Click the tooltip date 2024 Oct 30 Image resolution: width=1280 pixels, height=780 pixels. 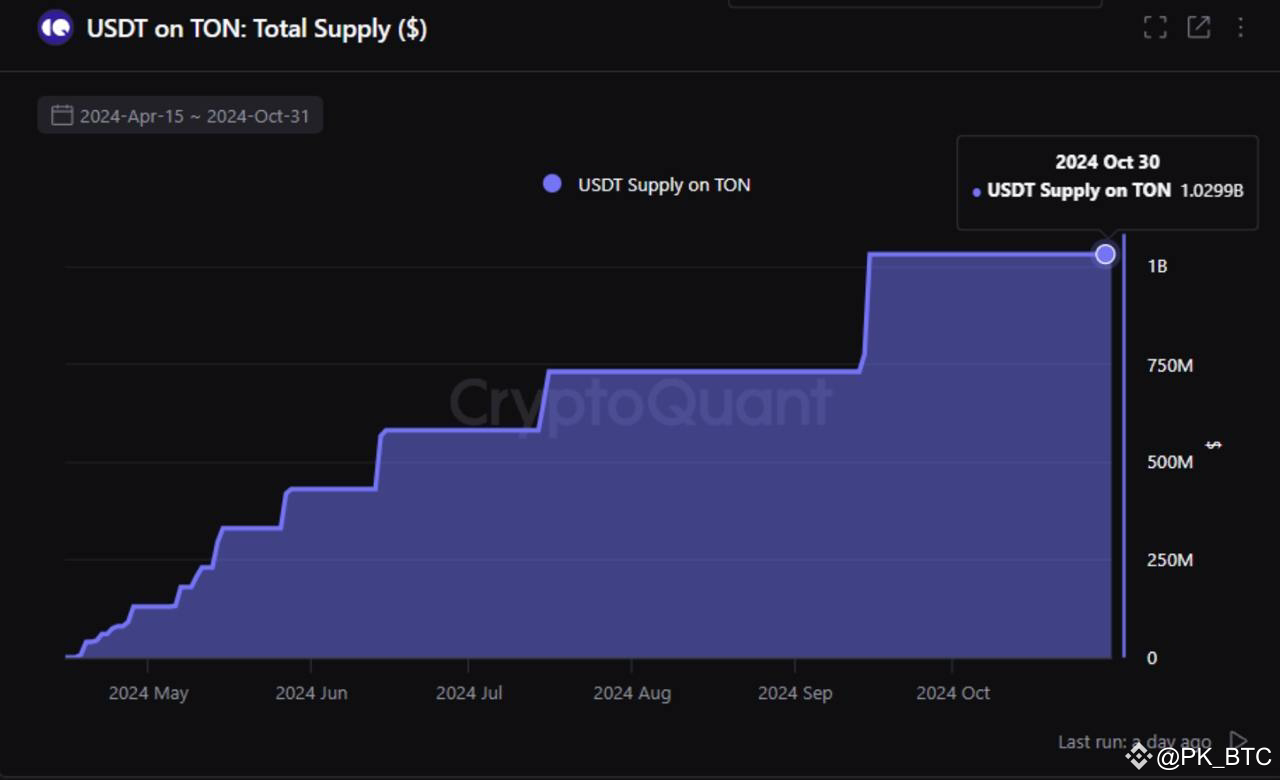point(1107,162)
